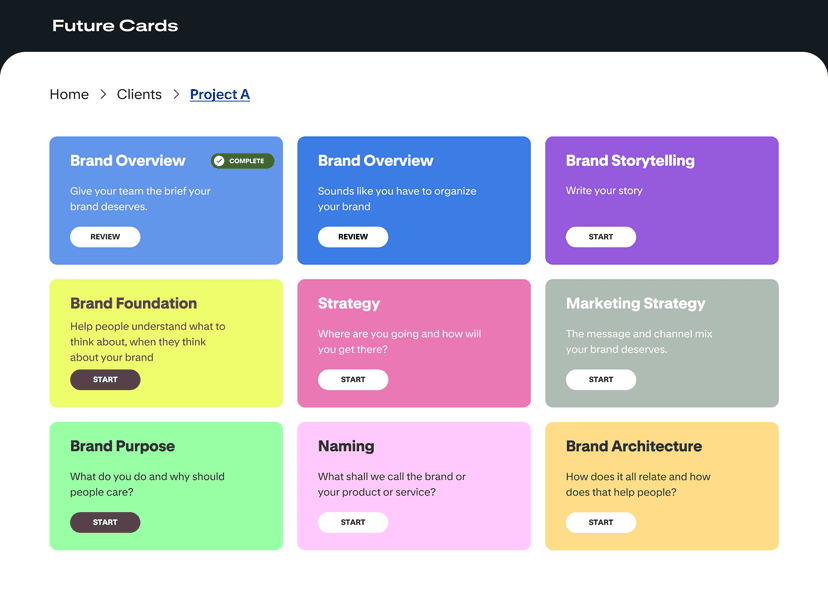The height and width of the screenshot is (589, 828).
Task: Click the Future Cards logo
Action: 115,26
